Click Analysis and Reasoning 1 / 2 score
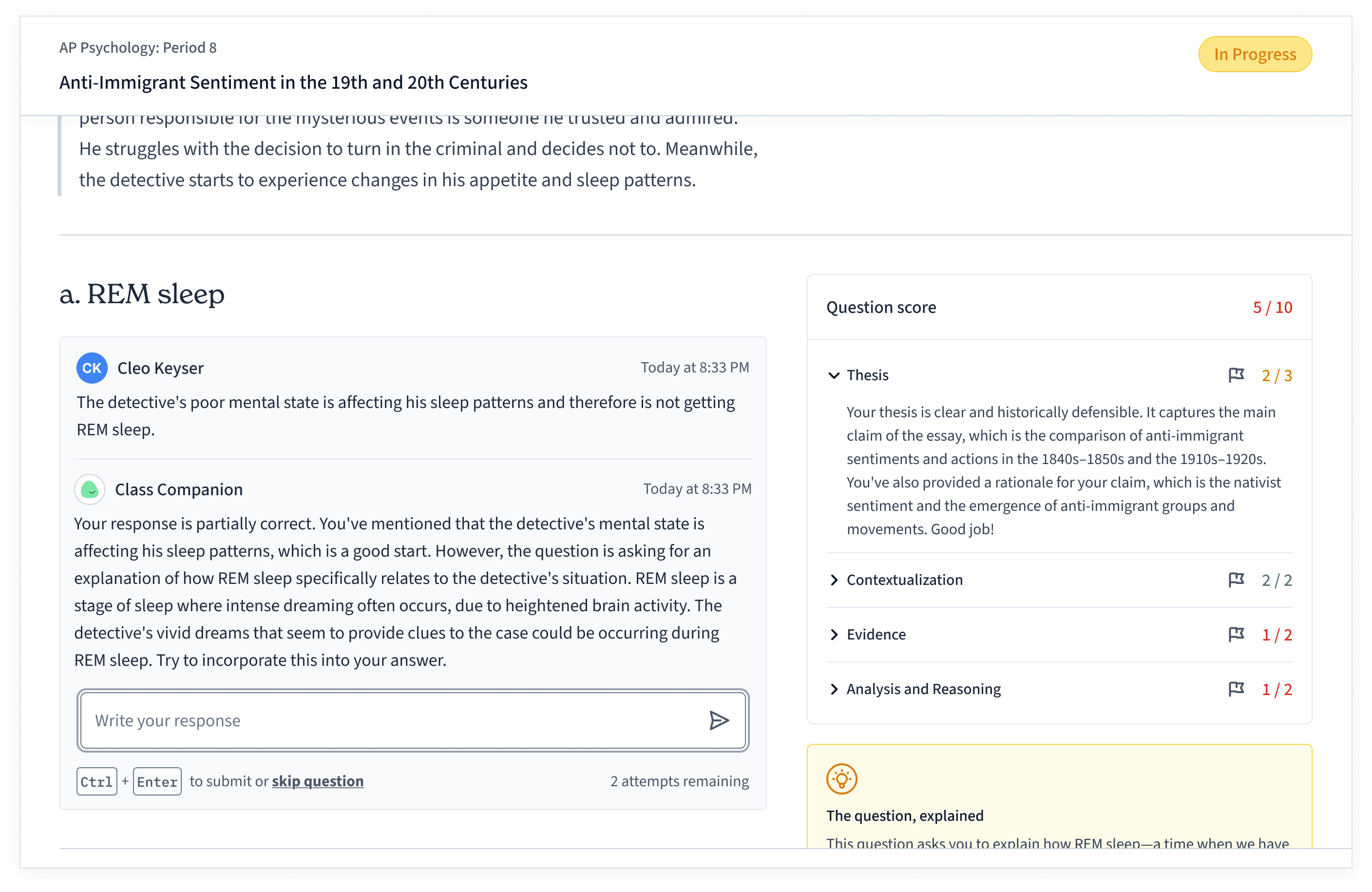 tap(1277, 689)
